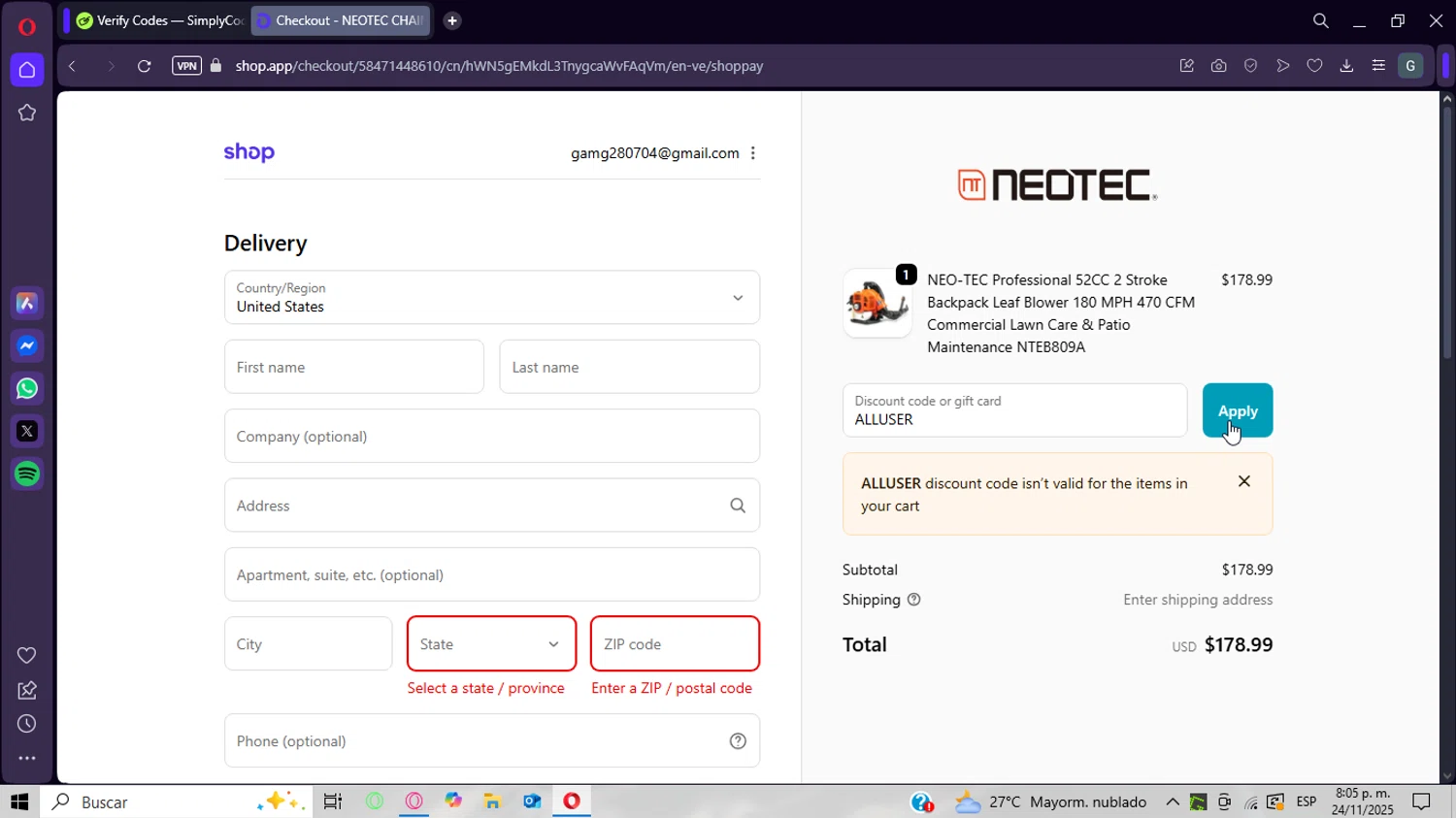The height and width of the screenshot is (818, 1456).
Task: Open Opera main menu logo
Action: [27, 26]
